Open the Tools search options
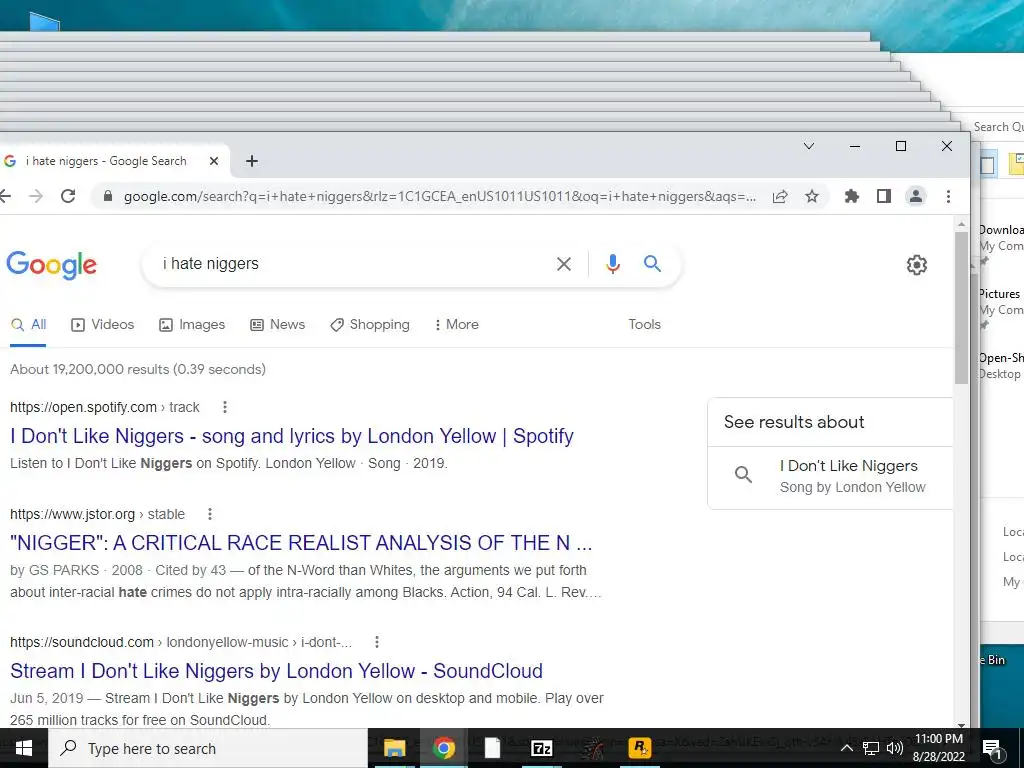 coord(645,325)
